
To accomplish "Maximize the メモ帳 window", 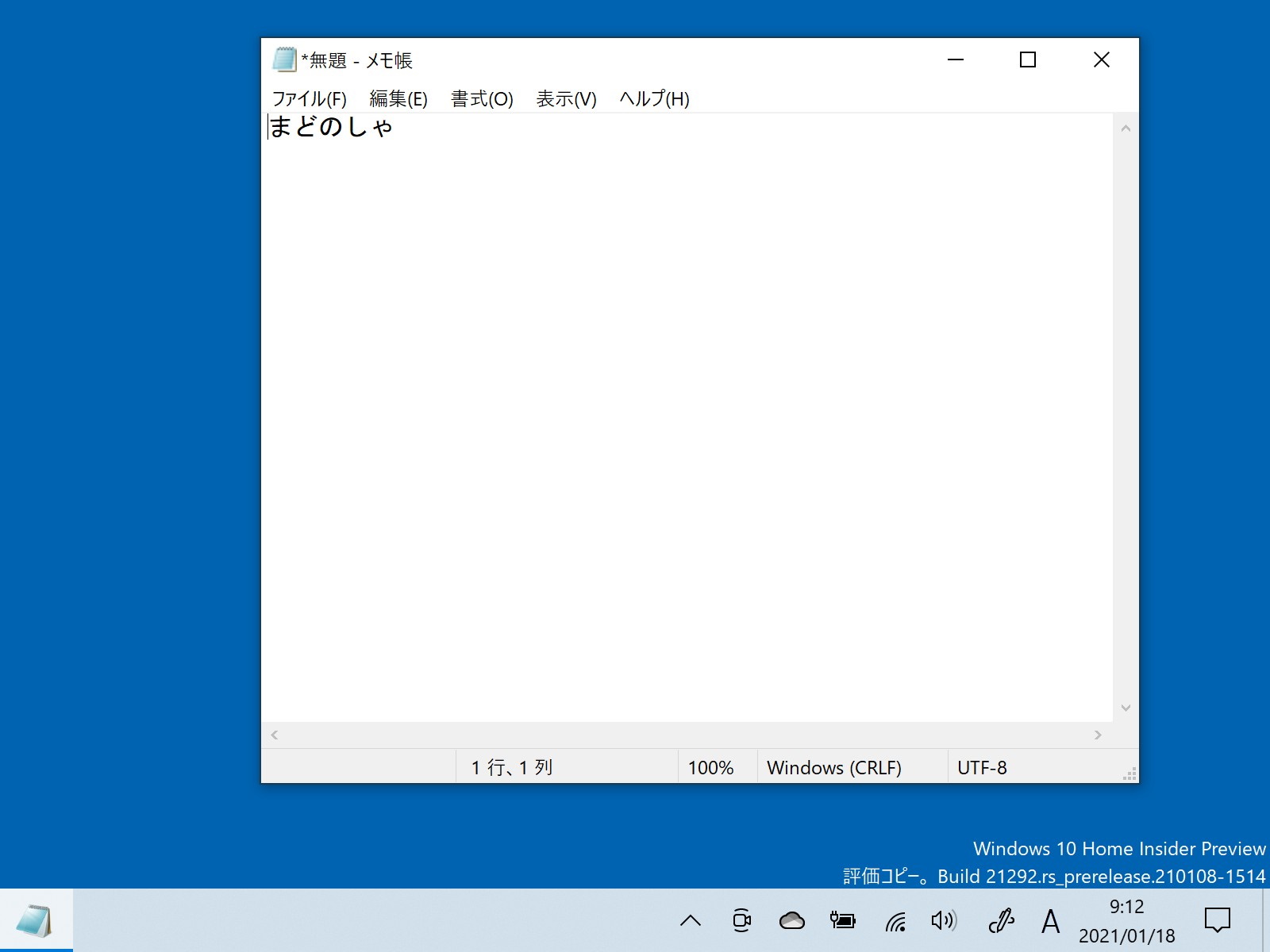I will (x=1028, y=59).
